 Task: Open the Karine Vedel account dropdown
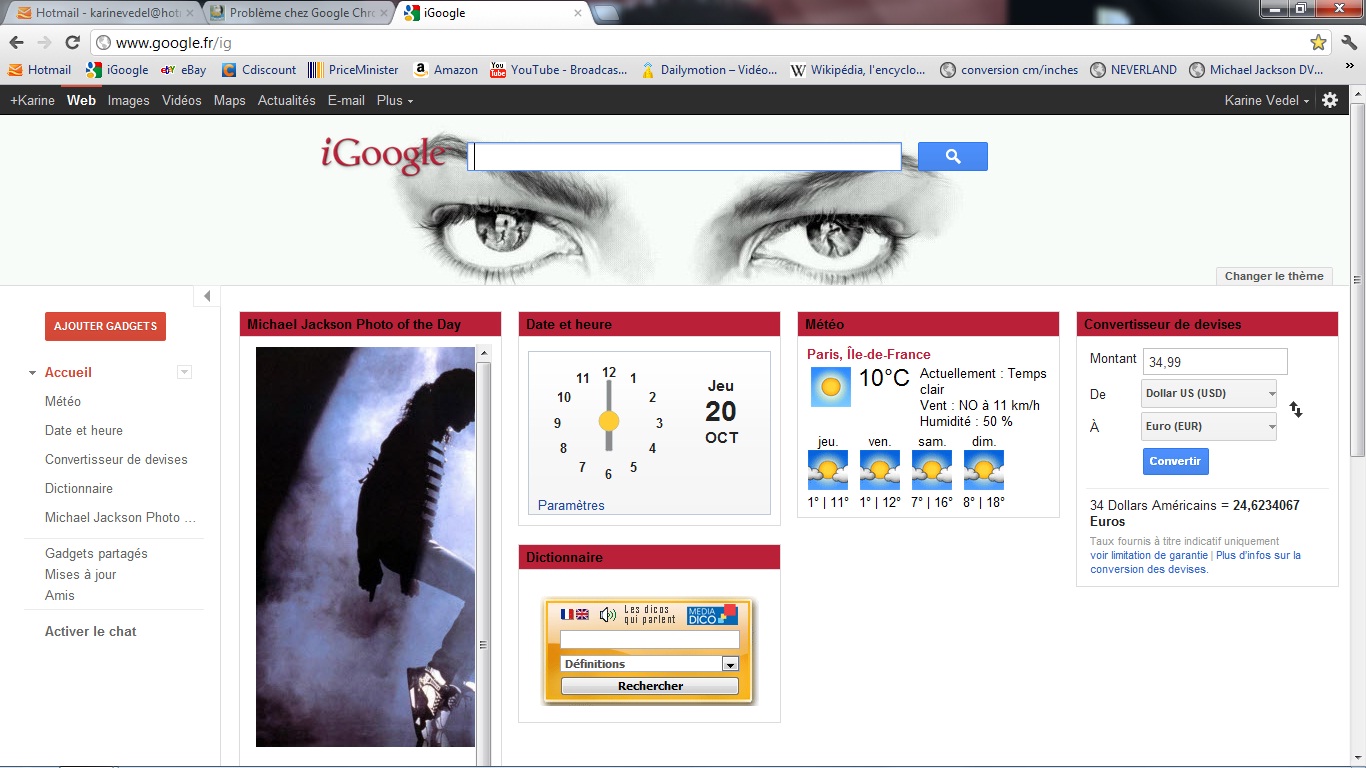tap(1267, 100)
